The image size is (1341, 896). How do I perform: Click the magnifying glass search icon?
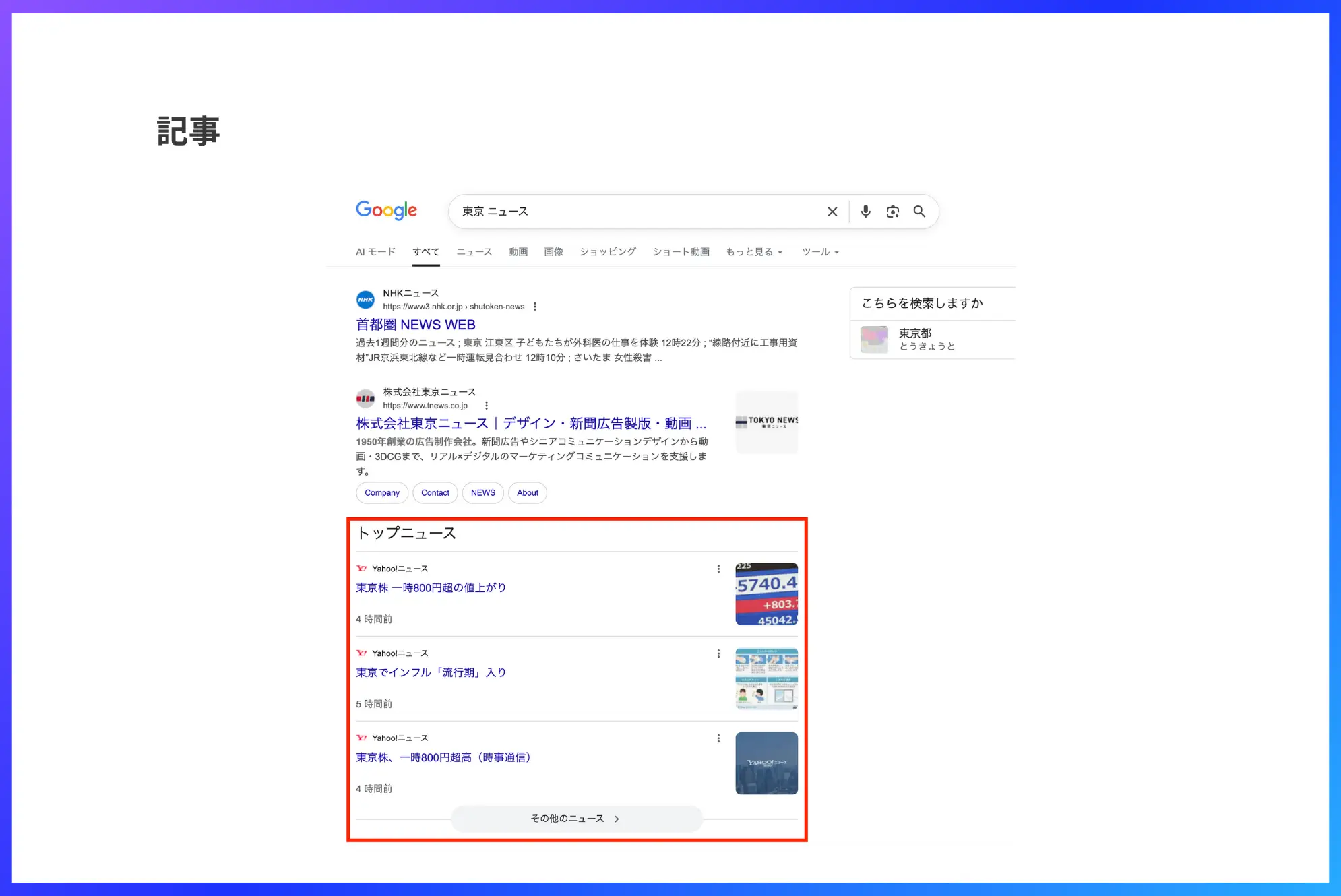(x=919, y=212)
